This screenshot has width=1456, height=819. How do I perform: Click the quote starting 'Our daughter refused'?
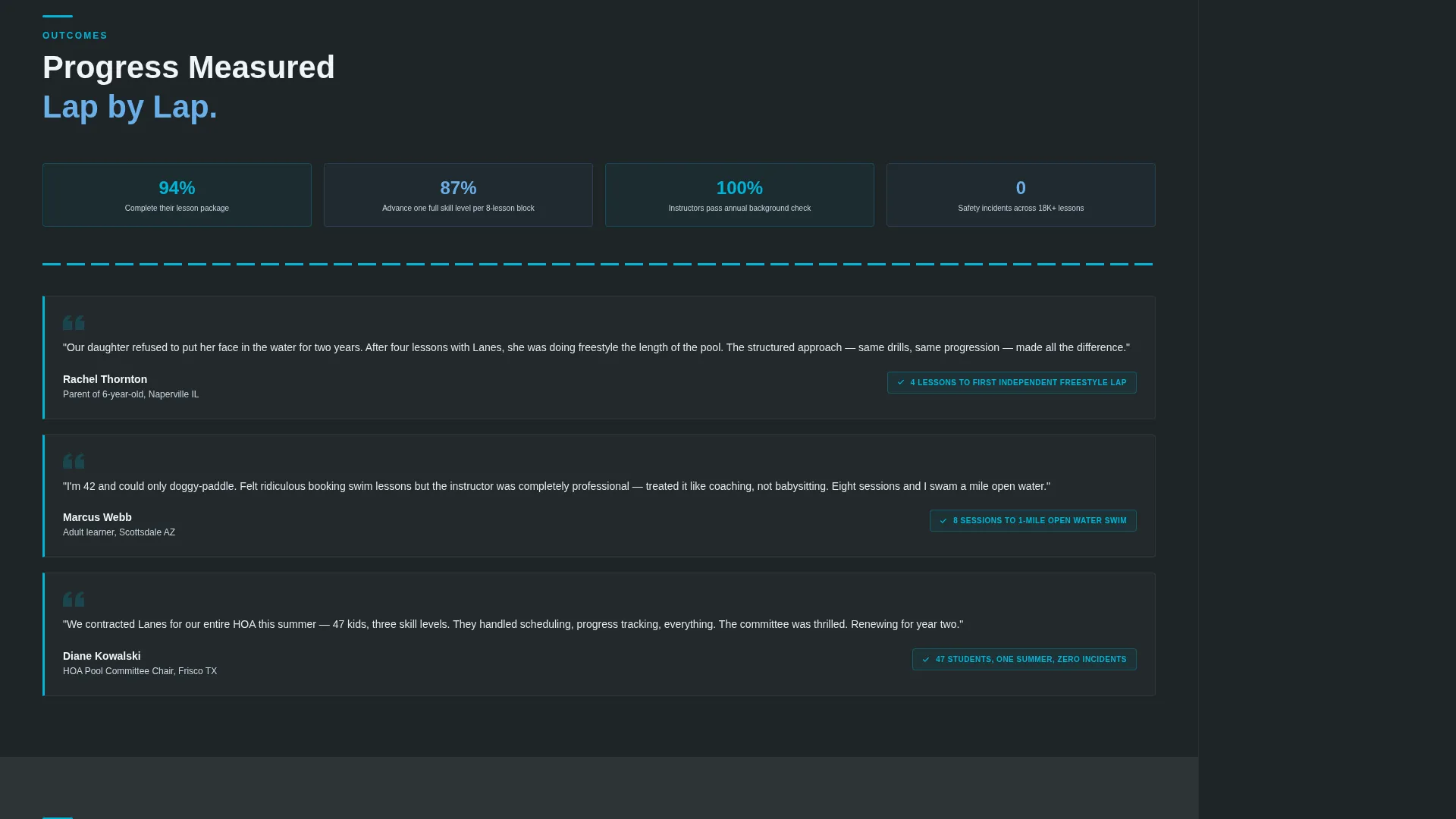click(x=596, y=347)
